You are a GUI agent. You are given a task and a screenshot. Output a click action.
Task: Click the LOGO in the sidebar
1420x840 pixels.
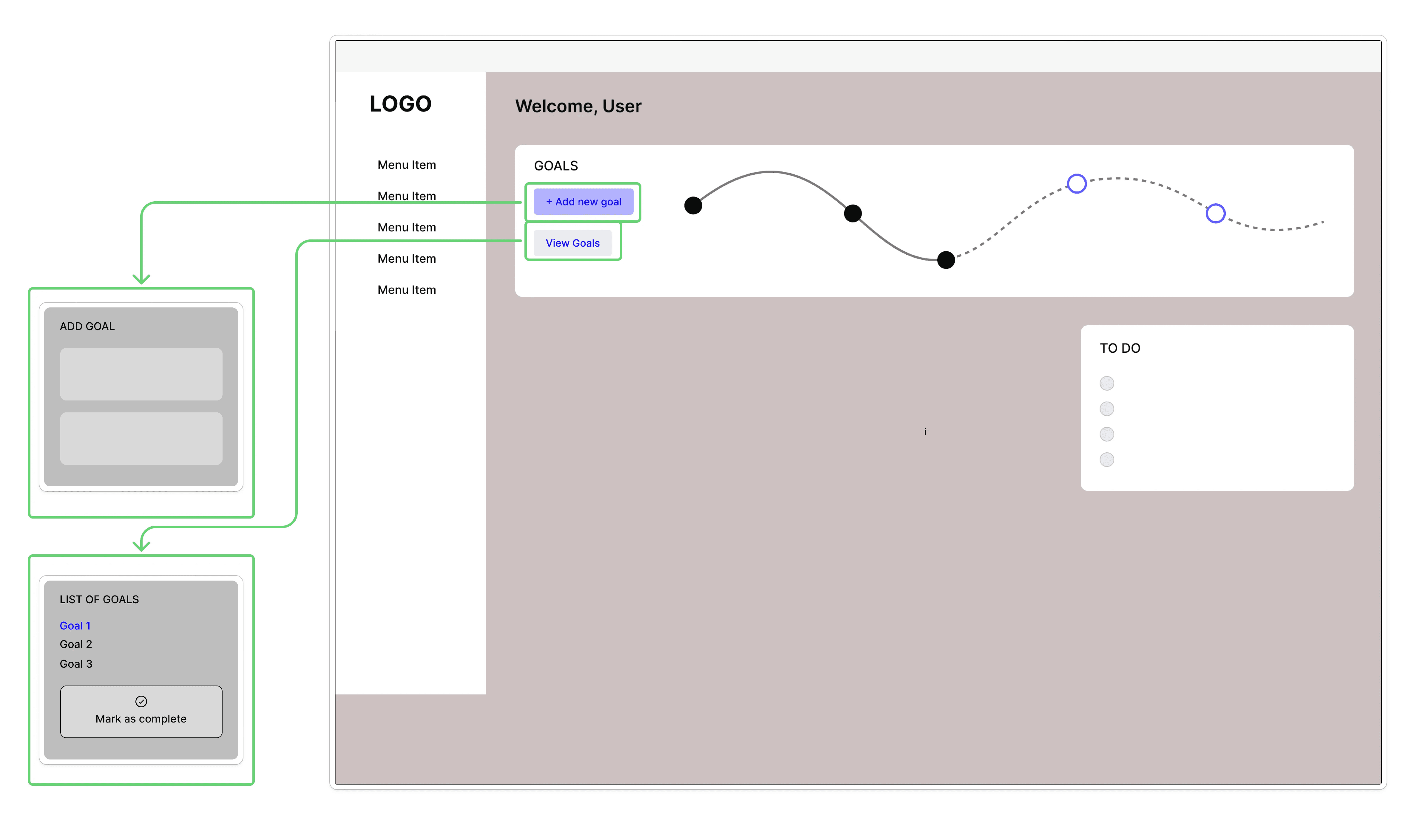400,104
